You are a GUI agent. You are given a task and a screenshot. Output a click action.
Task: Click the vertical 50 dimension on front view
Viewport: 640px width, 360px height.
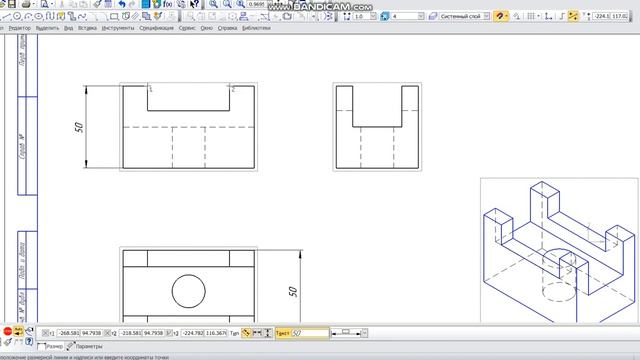[79, 127]
